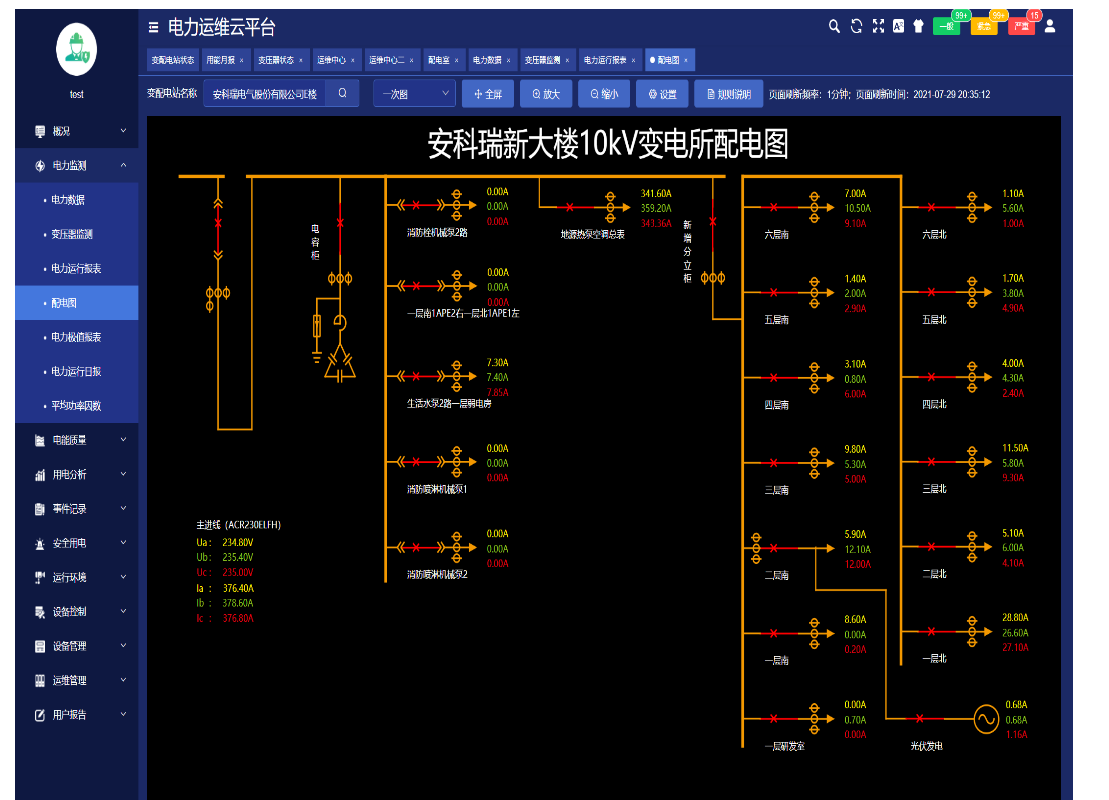Collapse the 电力监测 sidebar section
Viewport: 1109px width, 800px height.
[77, 165]
